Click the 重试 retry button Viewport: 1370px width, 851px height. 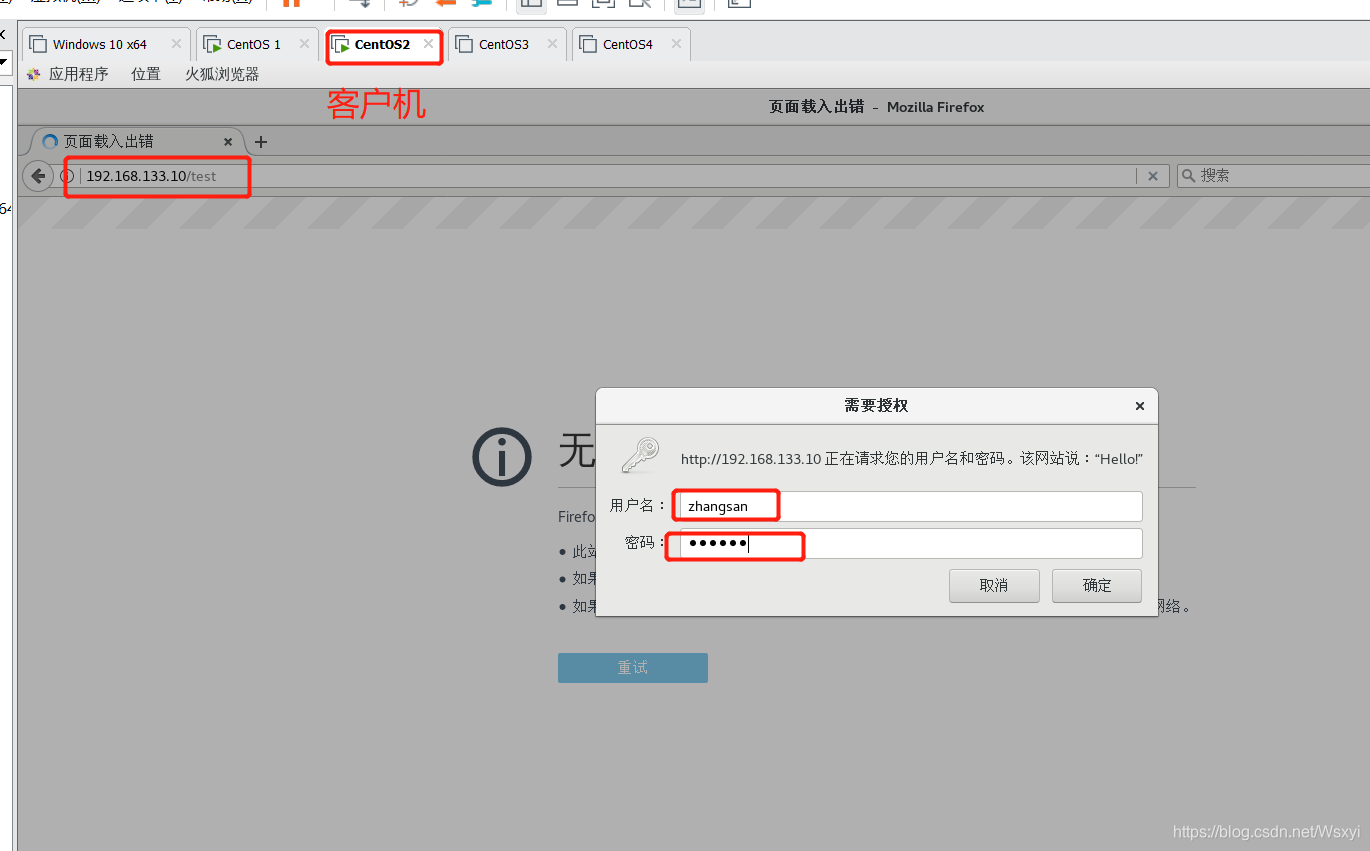click(x=633, y=668)
